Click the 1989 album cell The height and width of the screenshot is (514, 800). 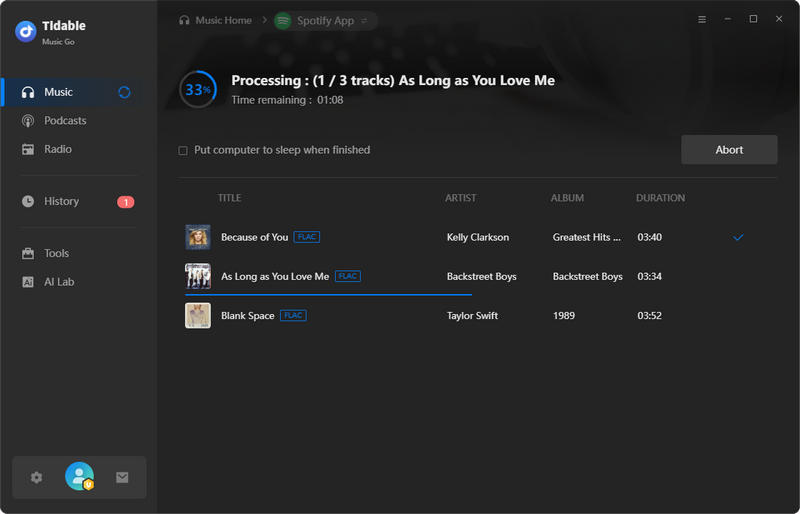coord(564,316)
